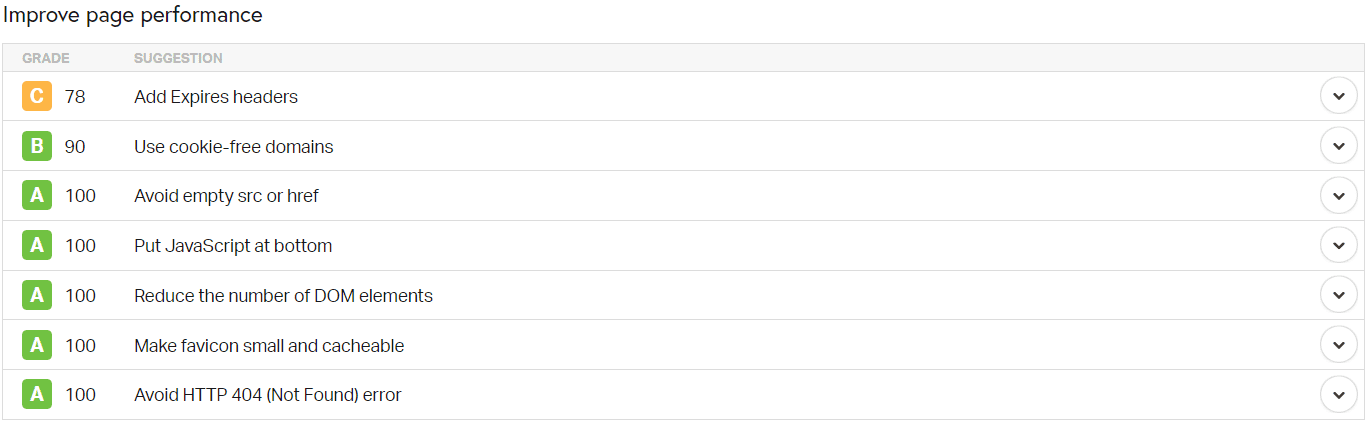
Task: Expand Avoid empty src or href details
Action: point(1338,196)
